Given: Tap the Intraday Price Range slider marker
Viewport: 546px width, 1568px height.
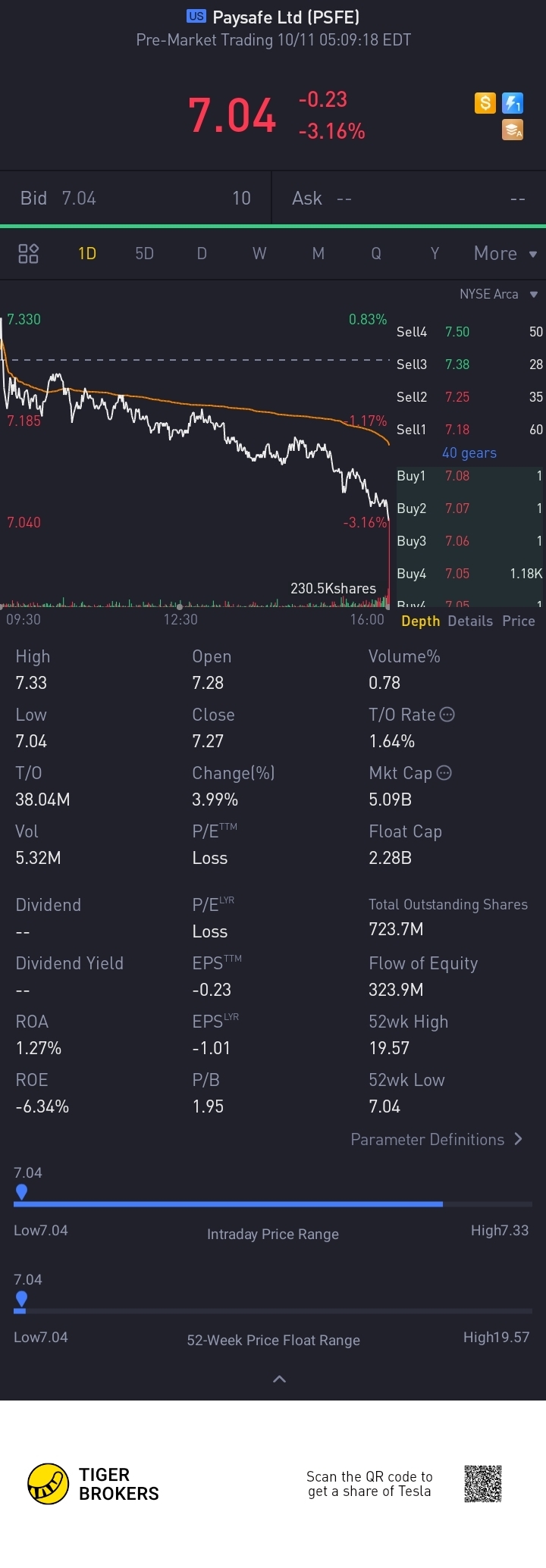Looking at the screenshot, I should click(x=22, y=1192).
